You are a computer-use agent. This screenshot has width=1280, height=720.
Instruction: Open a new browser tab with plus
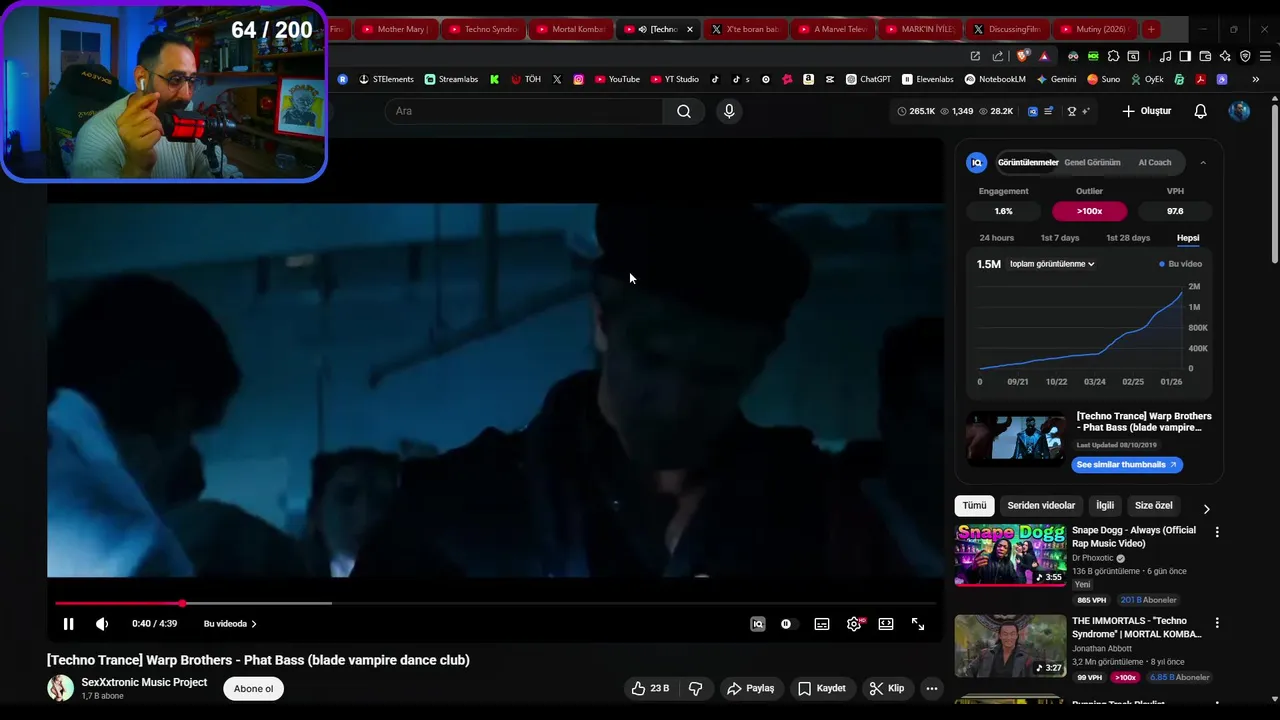(x=1151, y=29)
